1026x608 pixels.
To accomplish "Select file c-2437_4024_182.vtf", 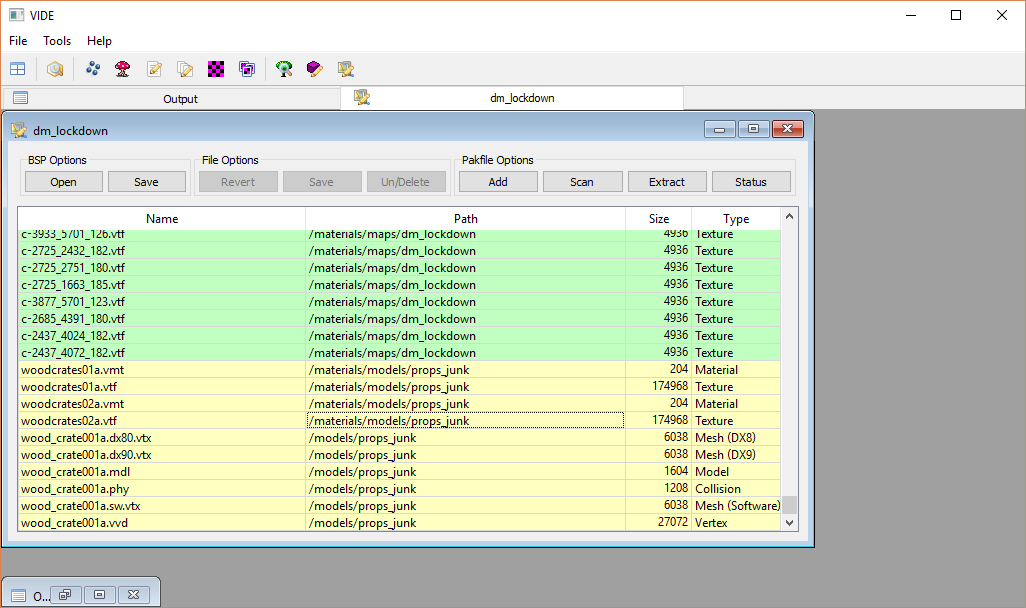I will [x=399, y=336].
